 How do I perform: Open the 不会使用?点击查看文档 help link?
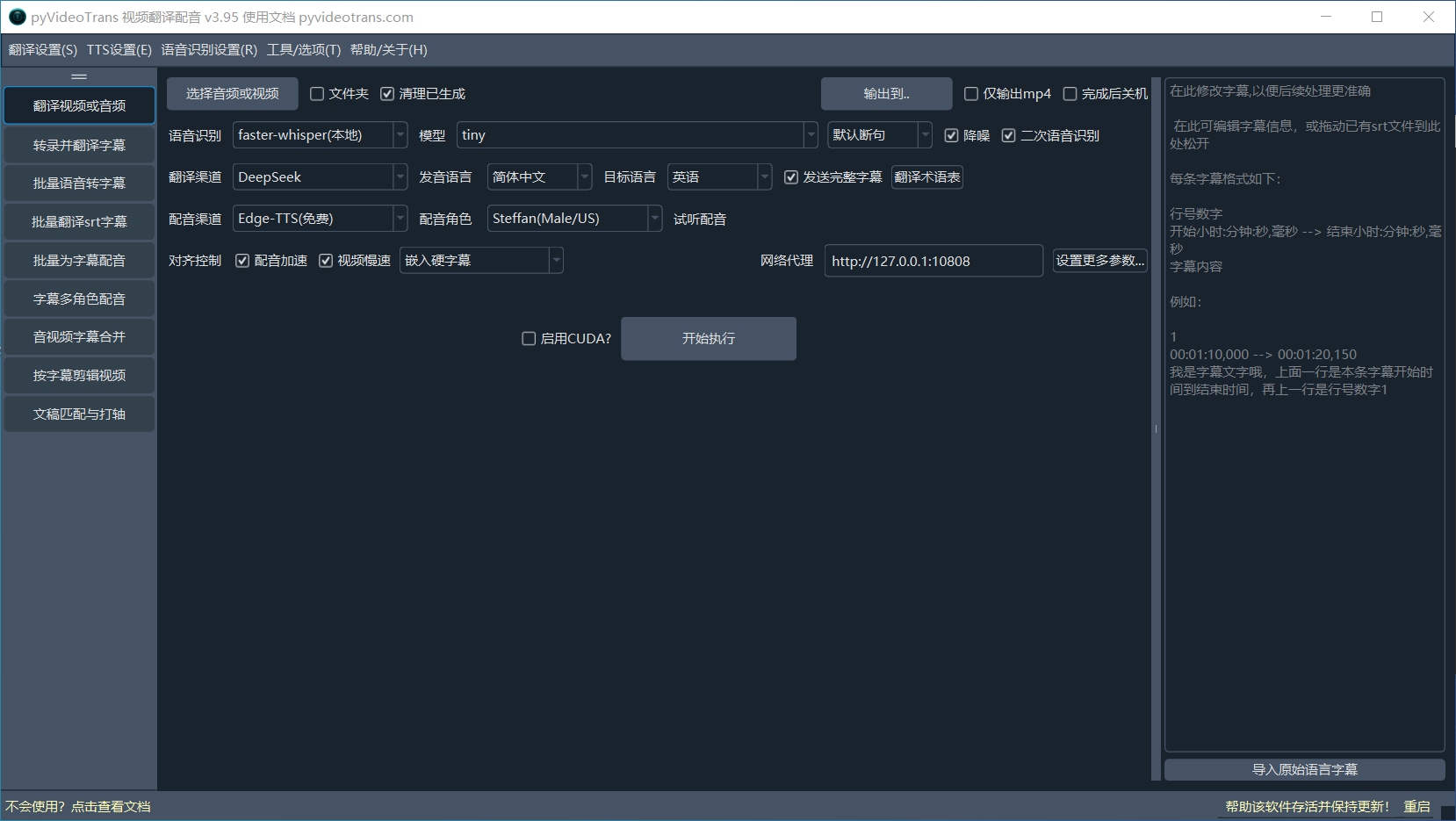pyautogui.click(x=78, y=806)
